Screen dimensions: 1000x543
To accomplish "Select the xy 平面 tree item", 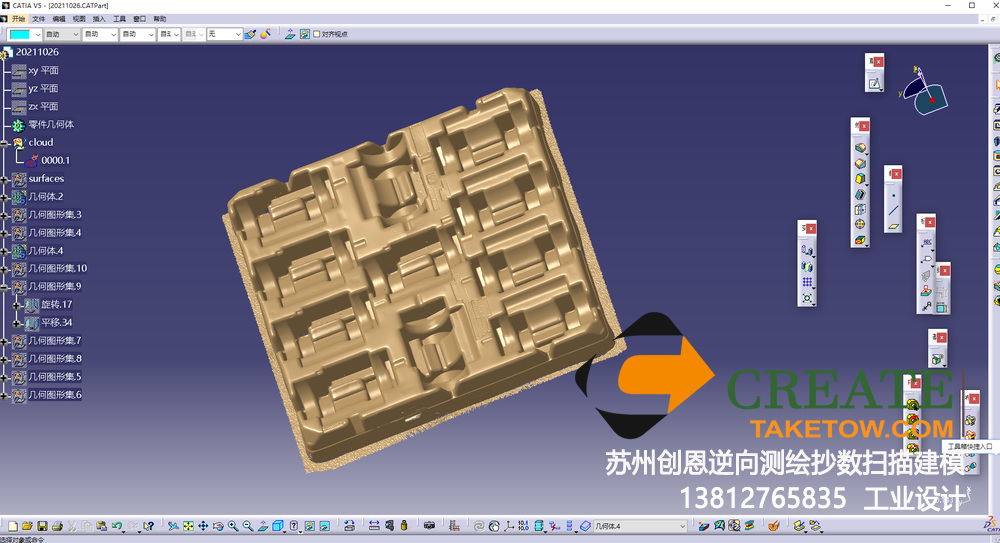I will [43, 71].
